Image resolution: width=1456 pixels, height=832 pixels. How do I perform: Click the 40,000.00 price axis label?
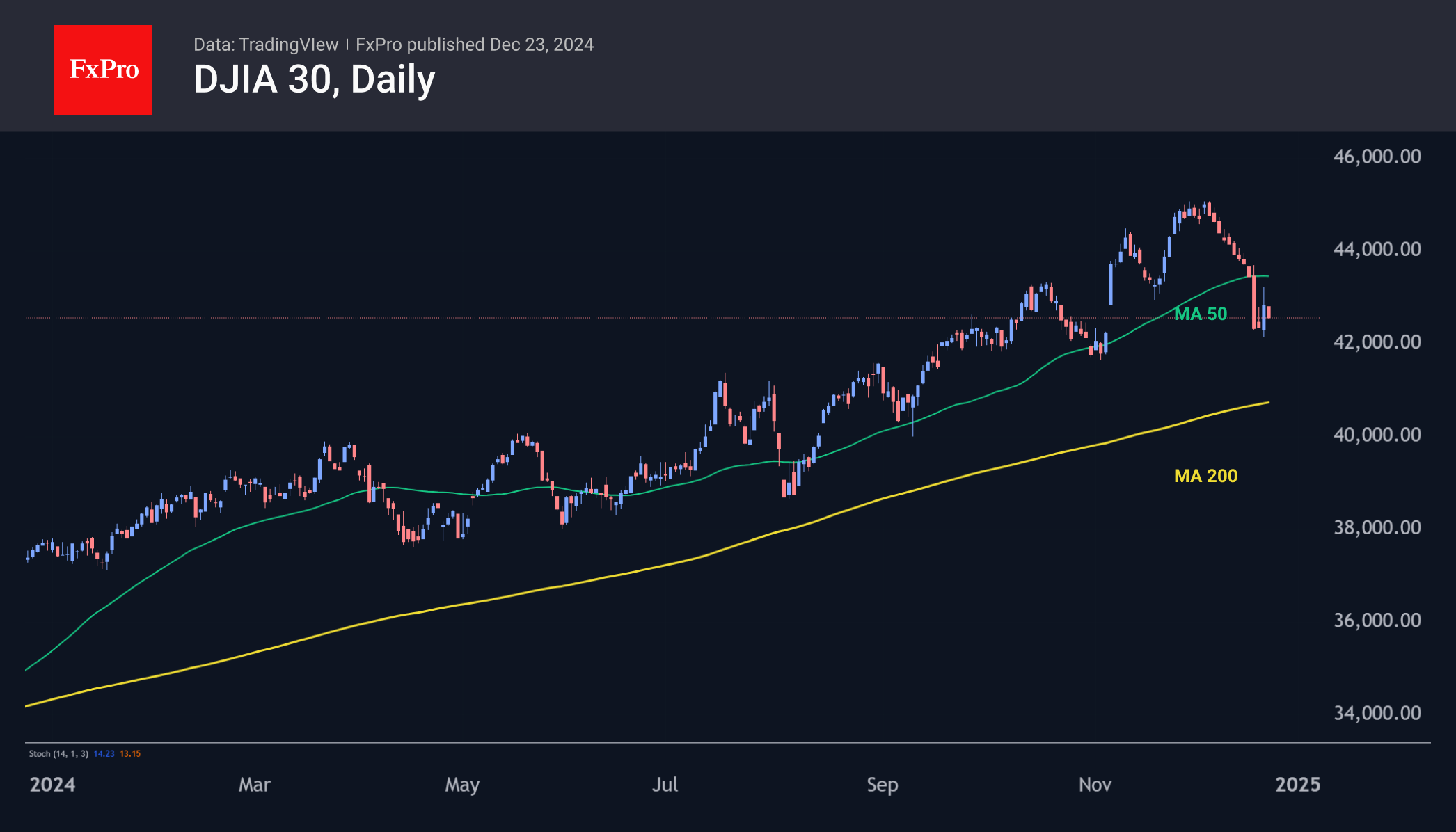(1377, 435)
